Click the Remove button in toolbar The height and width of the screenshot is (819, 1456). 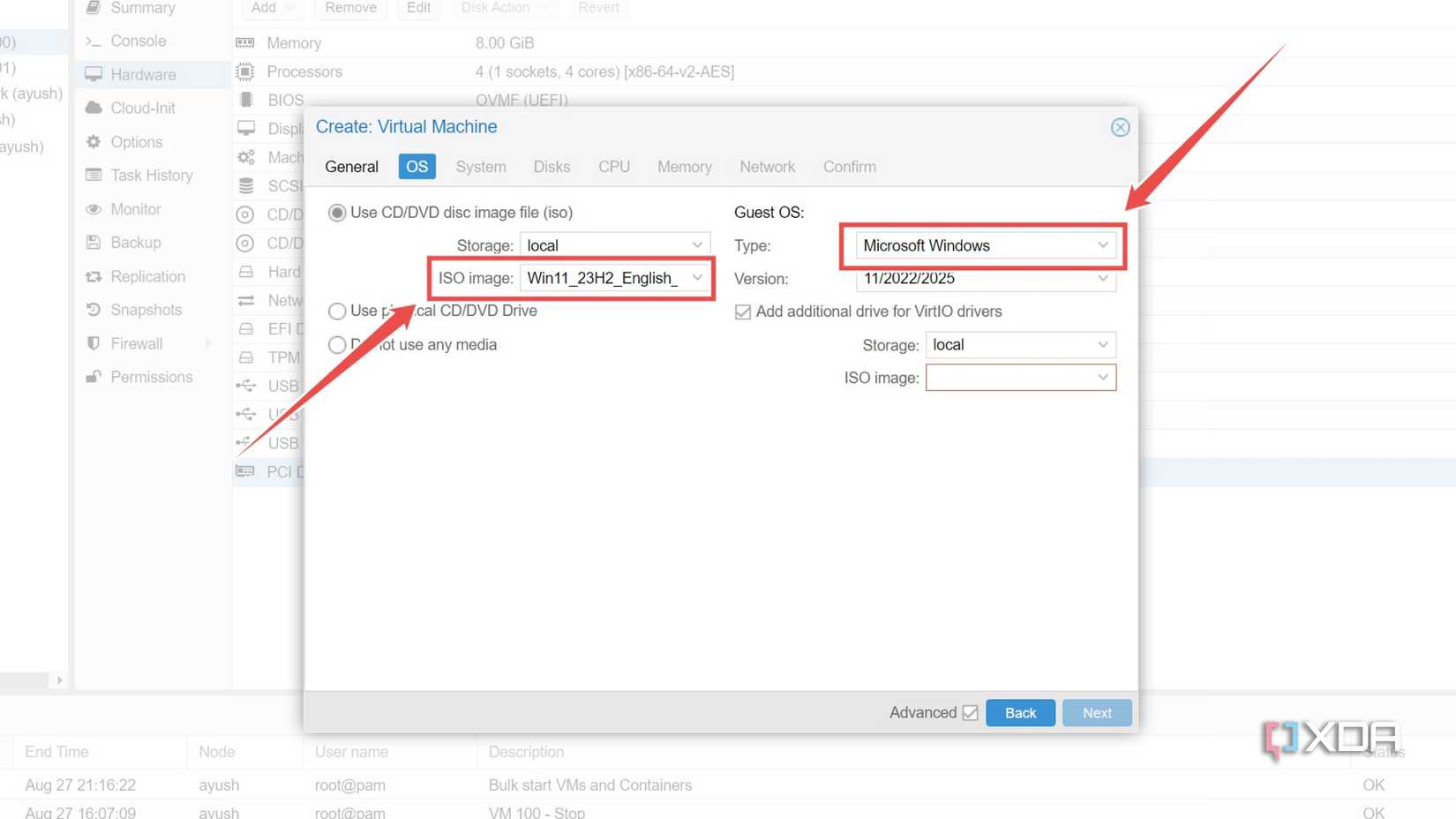click(350, 8)
